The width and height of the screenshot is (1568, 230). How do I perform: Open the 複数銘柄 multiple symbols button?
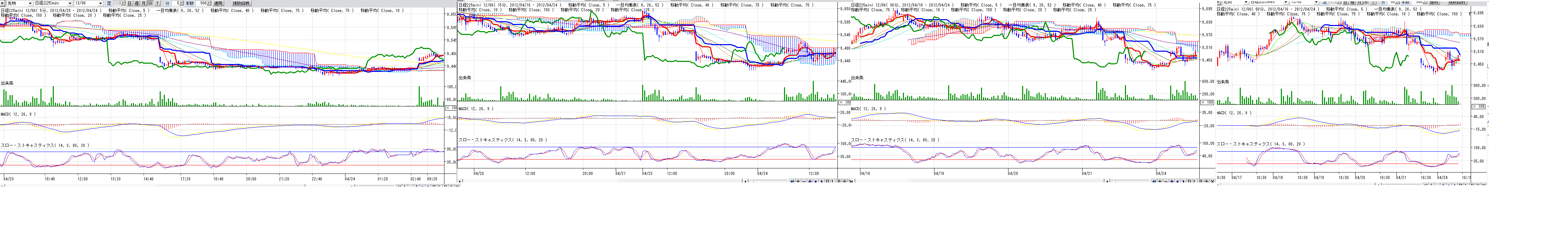click(241, 3)
